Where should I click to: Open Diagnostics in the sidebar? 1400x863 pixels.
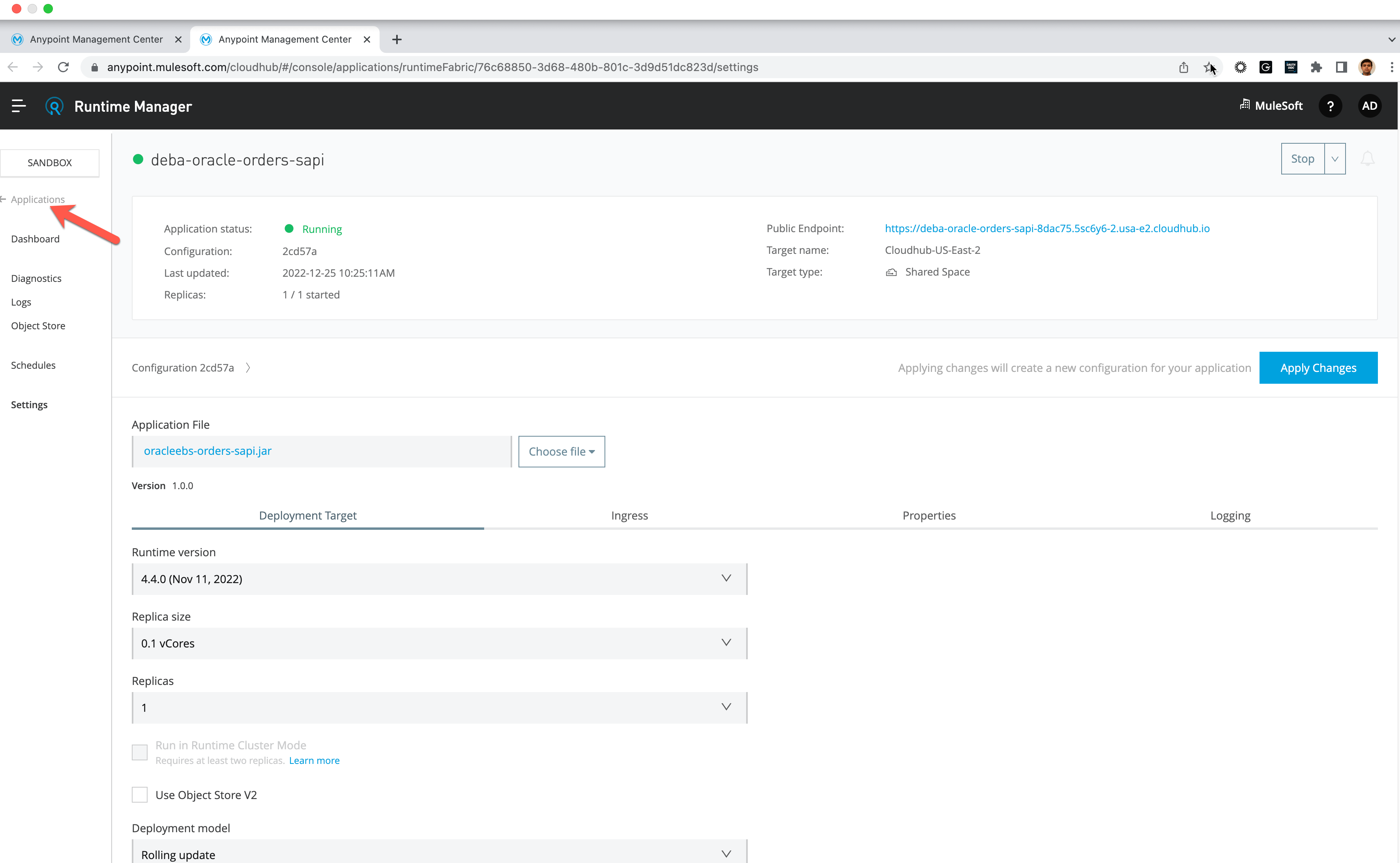tap(36, 279)
